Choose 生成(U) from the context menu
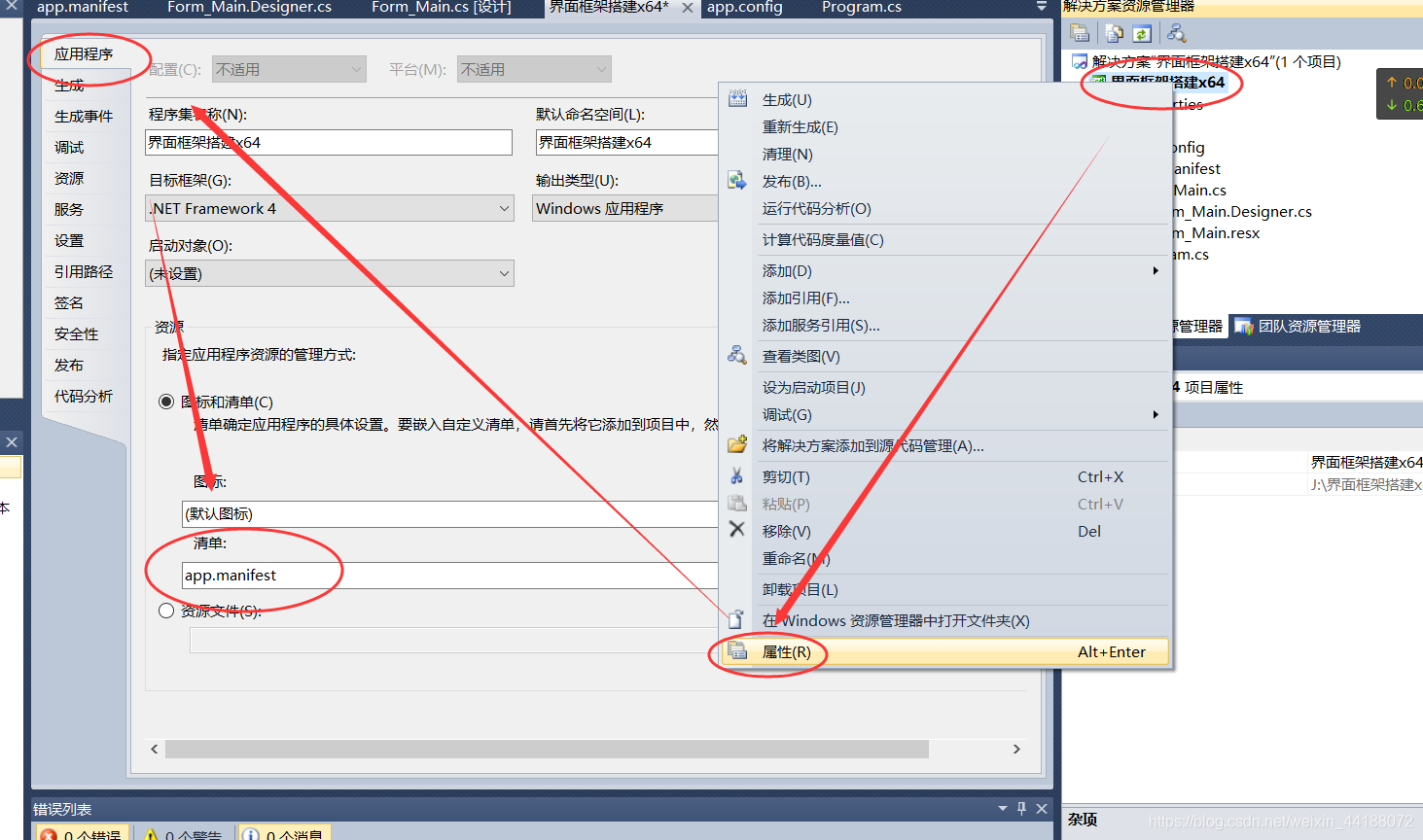 943,100
